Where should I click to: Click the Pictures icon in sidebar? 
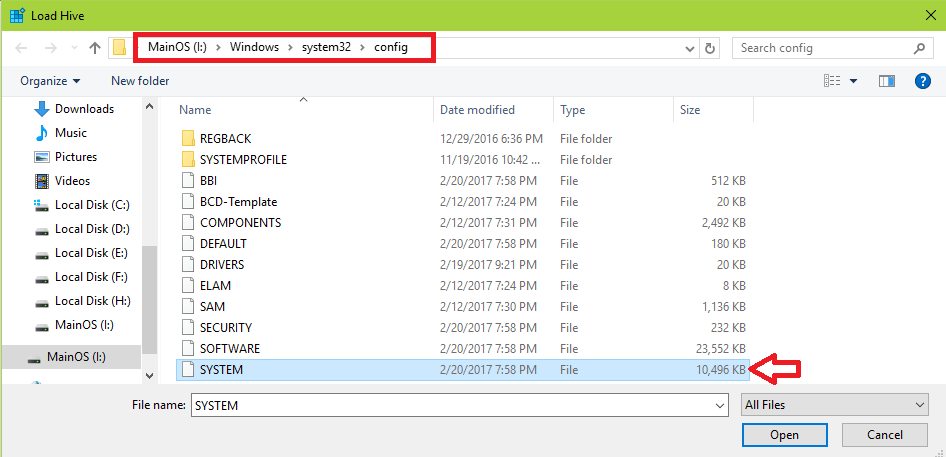tap(42, 157)
